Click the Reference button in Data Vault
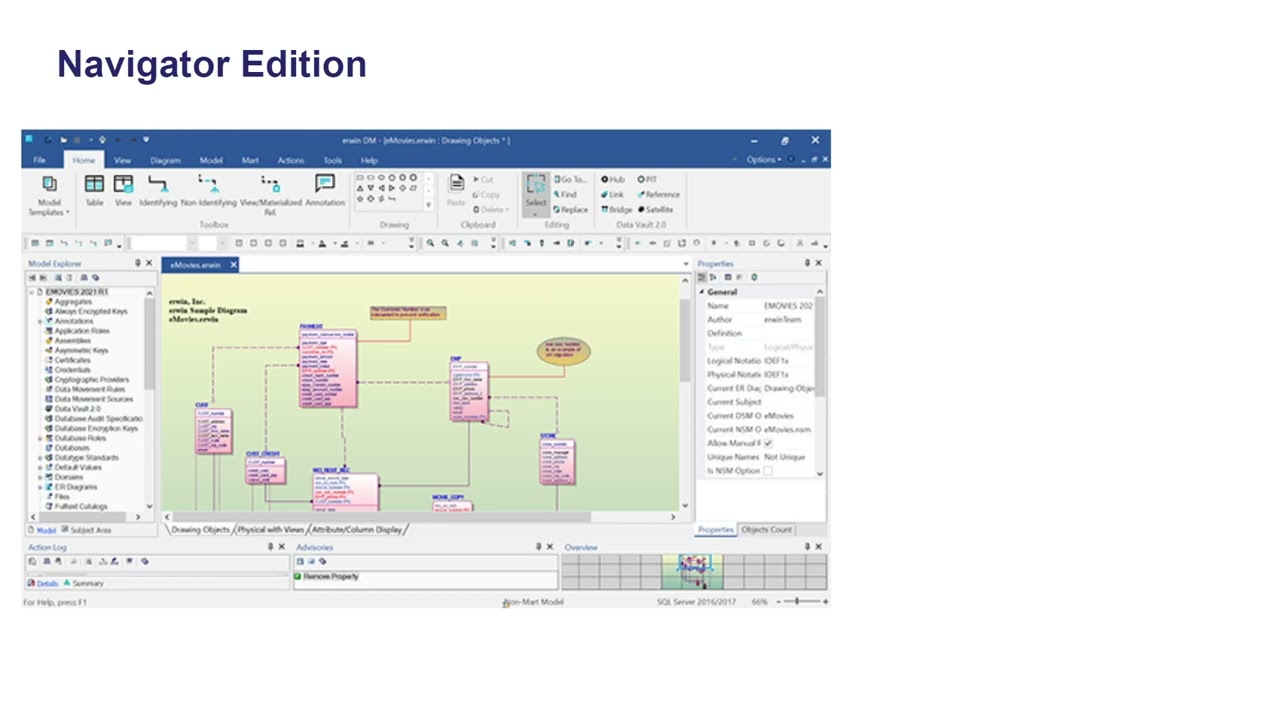 pyautogui.click(x=659, y=195)
